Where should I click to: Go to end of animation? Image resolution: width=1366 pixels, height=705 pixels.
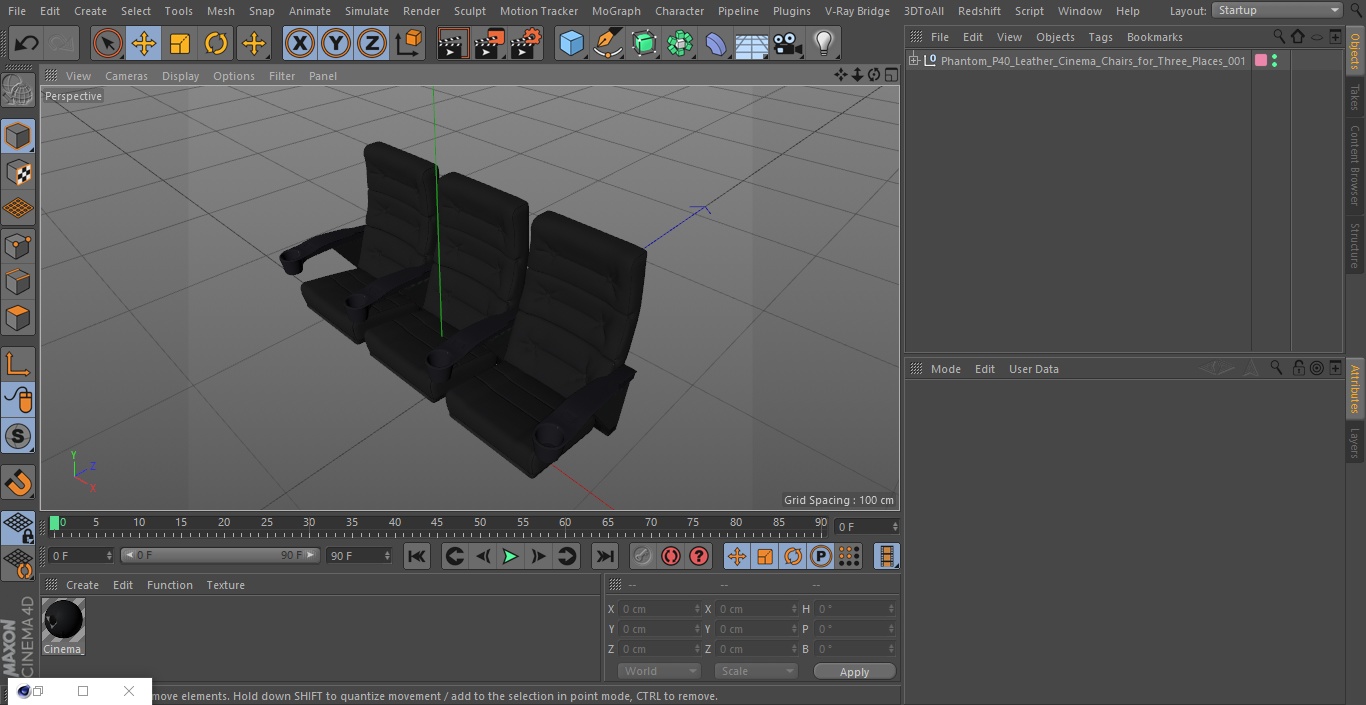(605, 556)
